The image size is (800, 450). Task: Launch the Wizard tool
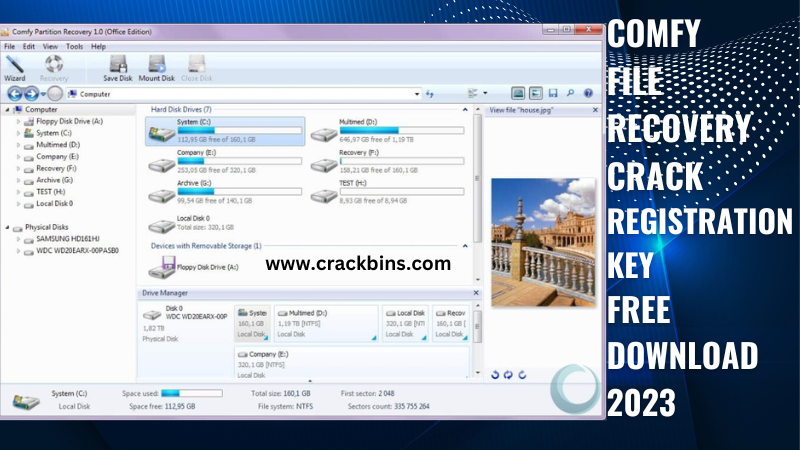point(15,68)
